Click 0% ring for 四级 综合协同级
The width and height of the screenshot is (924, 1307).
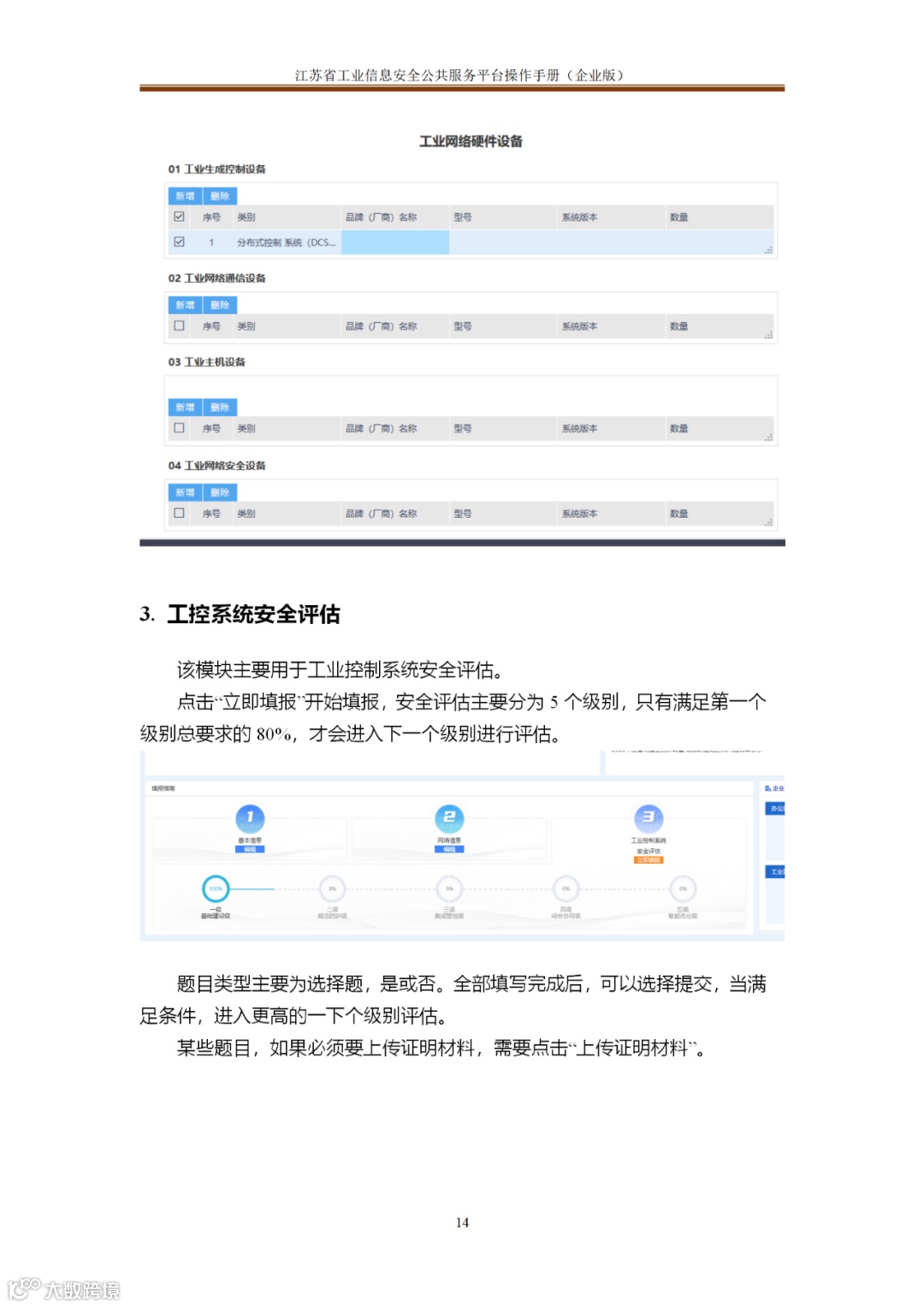click(566, 888)
